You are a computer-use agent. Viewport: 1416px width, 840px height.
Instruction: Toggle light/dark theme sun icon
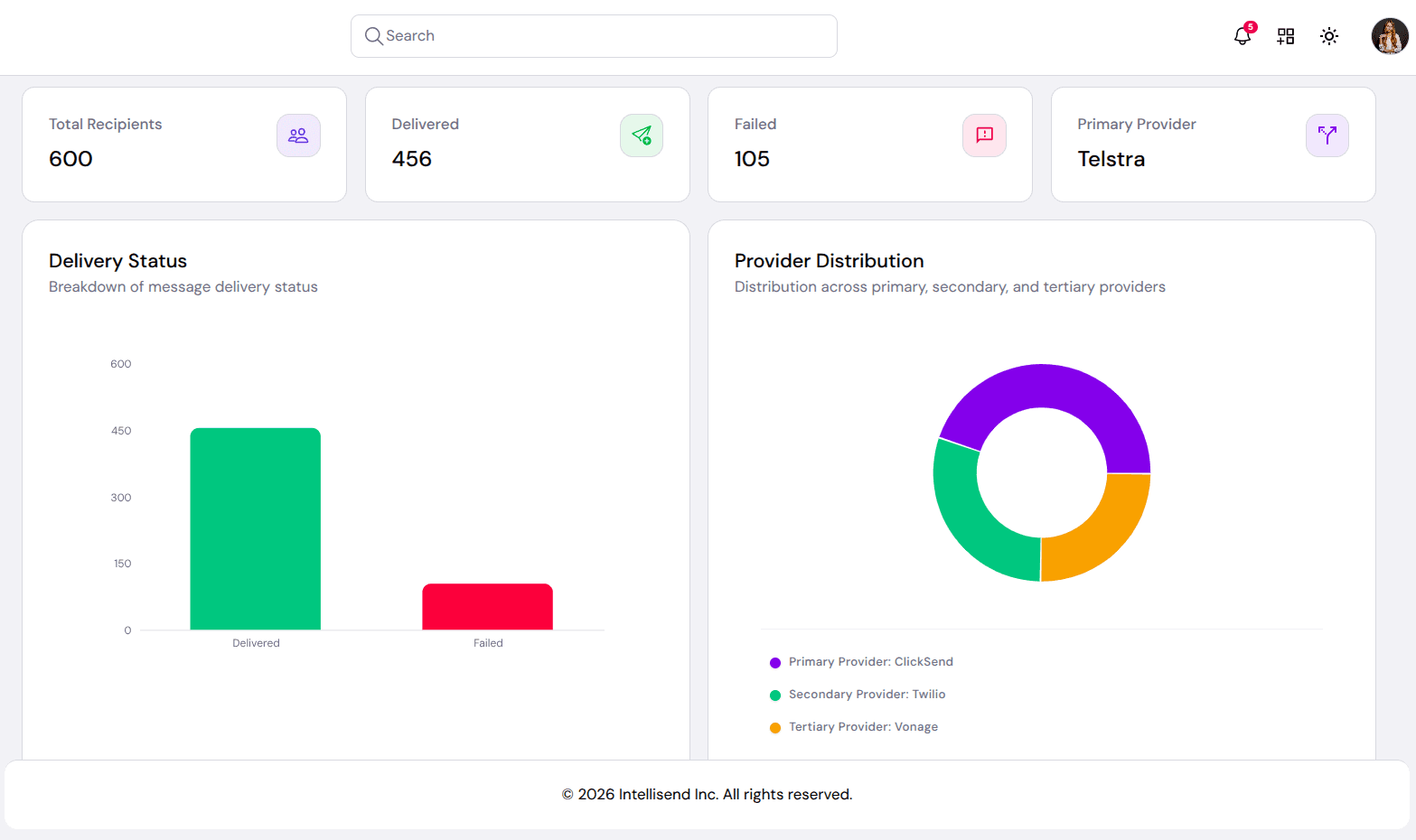tap(1328, 36)
